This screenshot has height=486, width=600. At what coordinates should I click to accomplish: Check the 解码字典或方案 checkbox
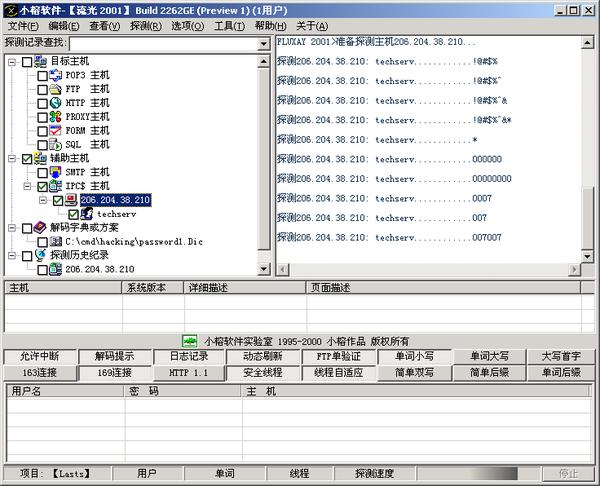pos(27,228)
